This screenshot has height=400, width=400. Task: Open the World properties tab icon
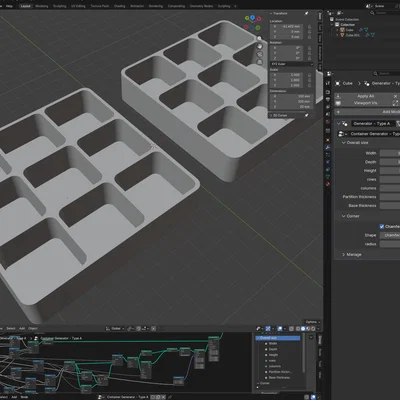(x=328, y=122)
